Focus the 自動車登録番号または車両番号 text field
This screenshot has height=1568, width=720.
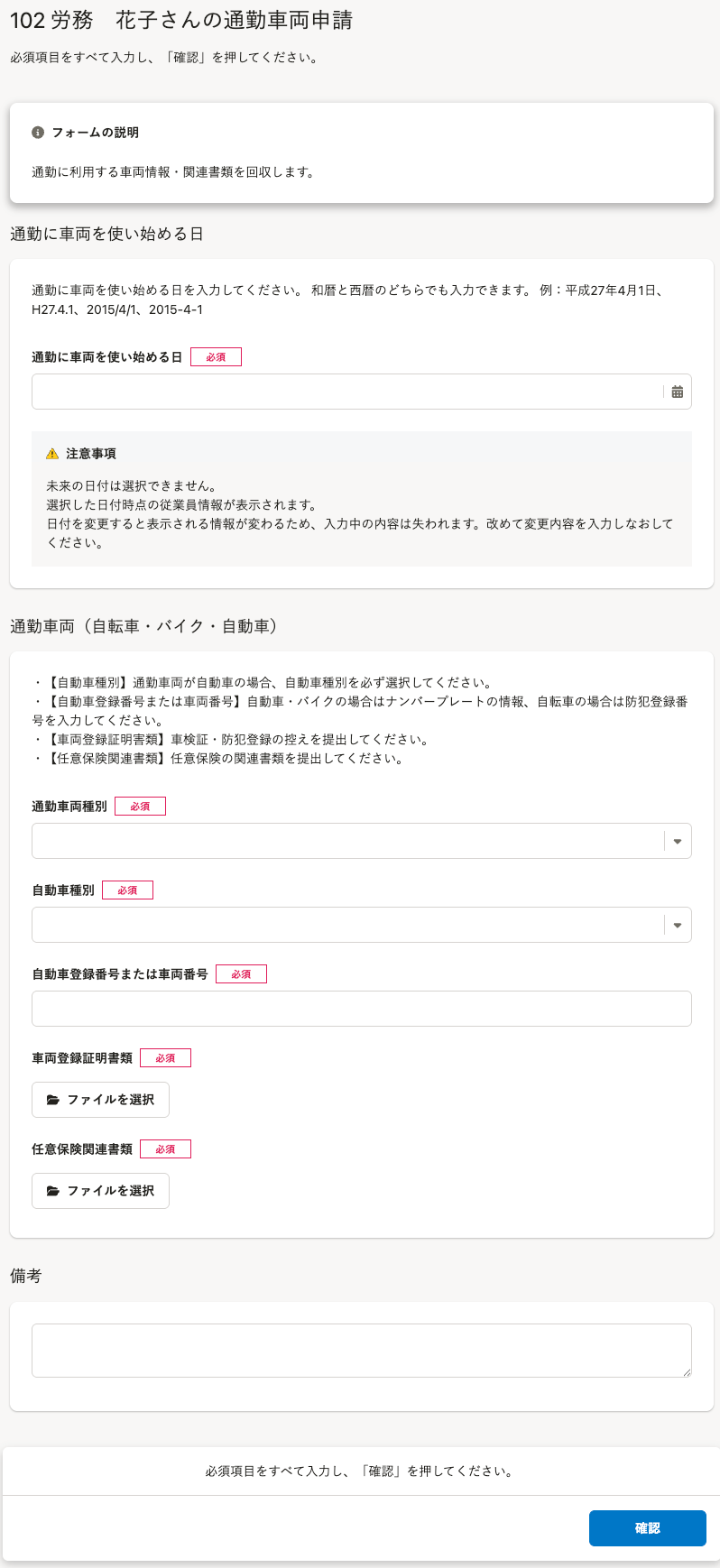click(361, 1009)
